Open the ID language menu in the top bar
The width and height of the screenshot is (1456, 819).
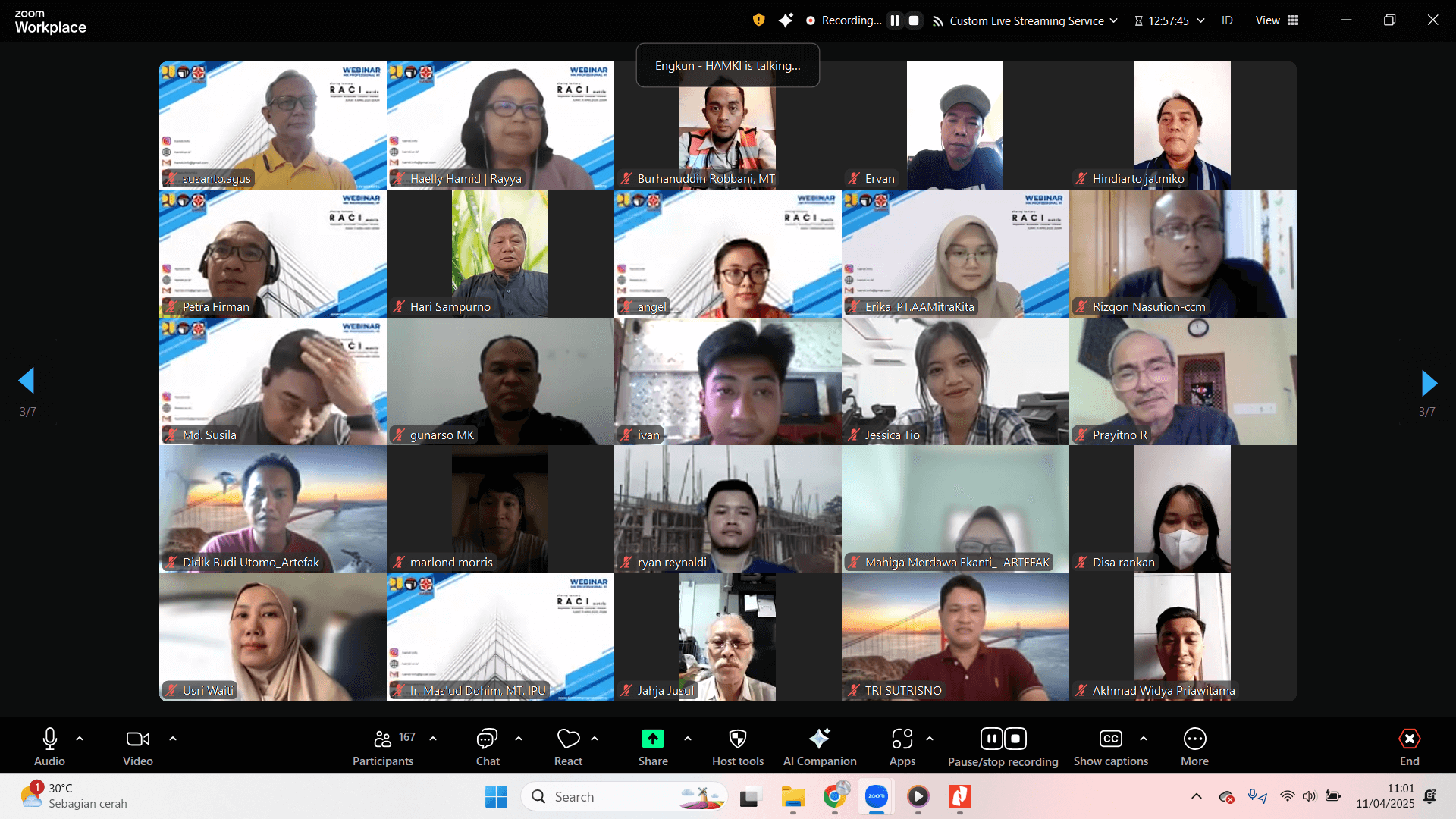click(x=1226, y=20)
